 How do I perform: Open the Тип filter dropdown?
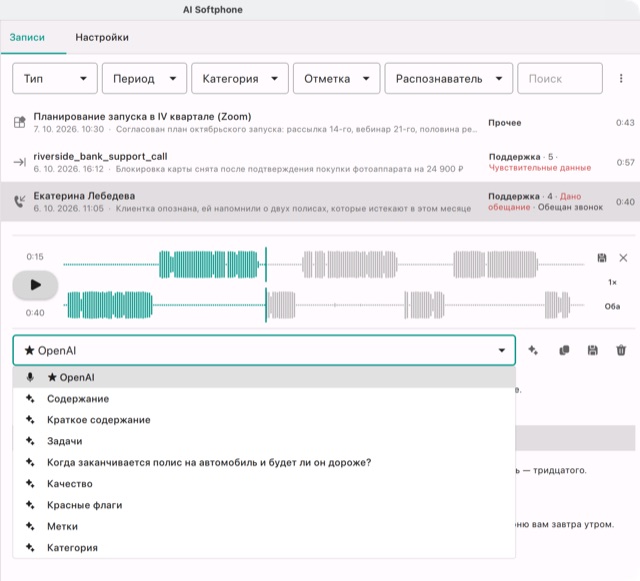55,78
